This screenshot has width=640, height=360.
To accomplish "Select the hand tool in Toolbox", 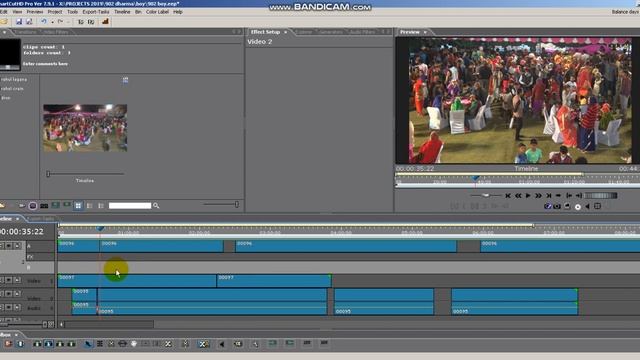I will 134,344.
